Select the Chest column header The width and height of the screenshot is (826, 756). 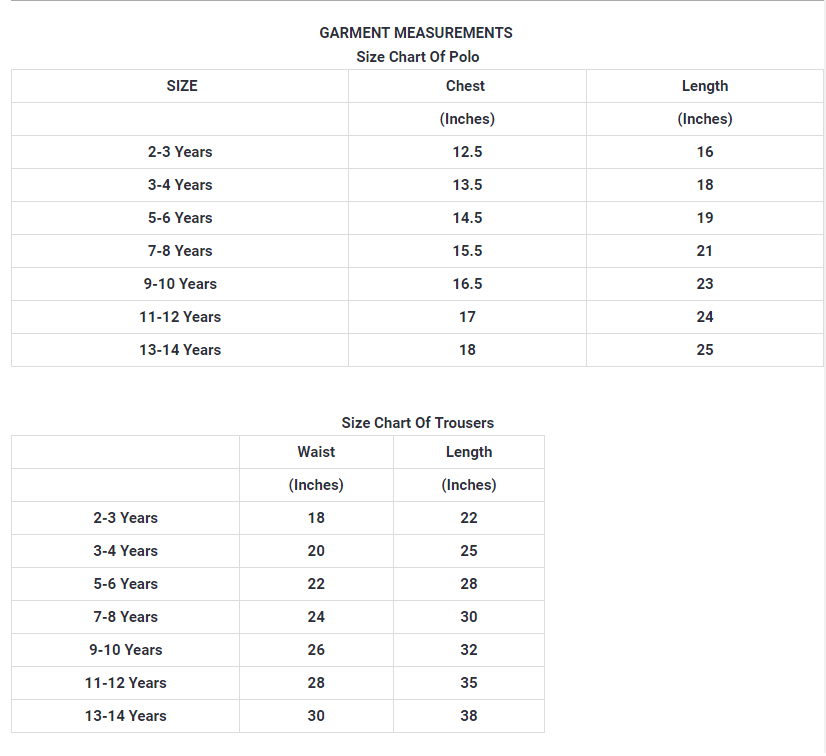pyautogui.click(x=466, y=86)
